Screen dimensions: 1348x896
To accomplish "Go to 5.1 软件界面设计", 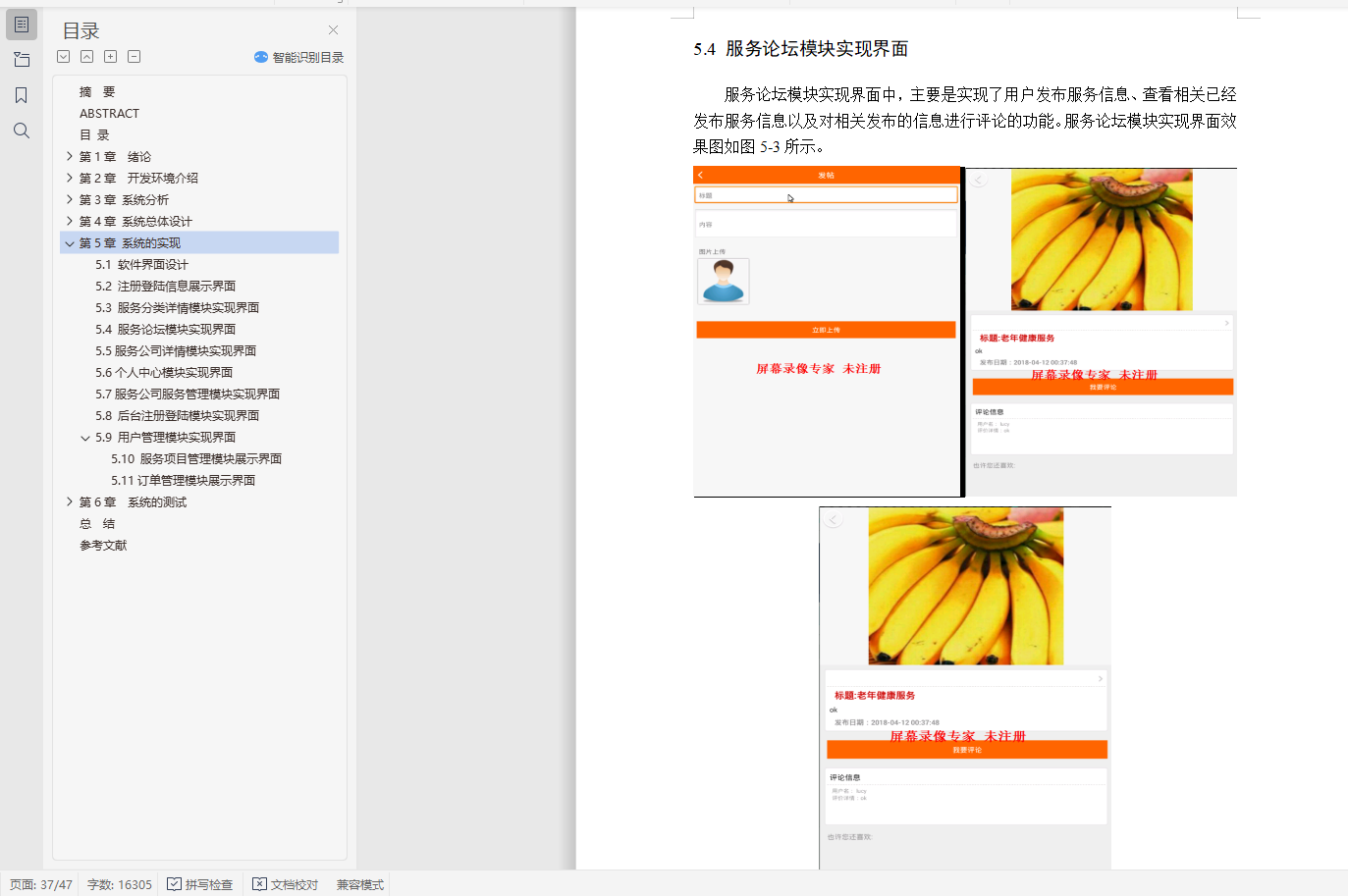I will 141,265.
